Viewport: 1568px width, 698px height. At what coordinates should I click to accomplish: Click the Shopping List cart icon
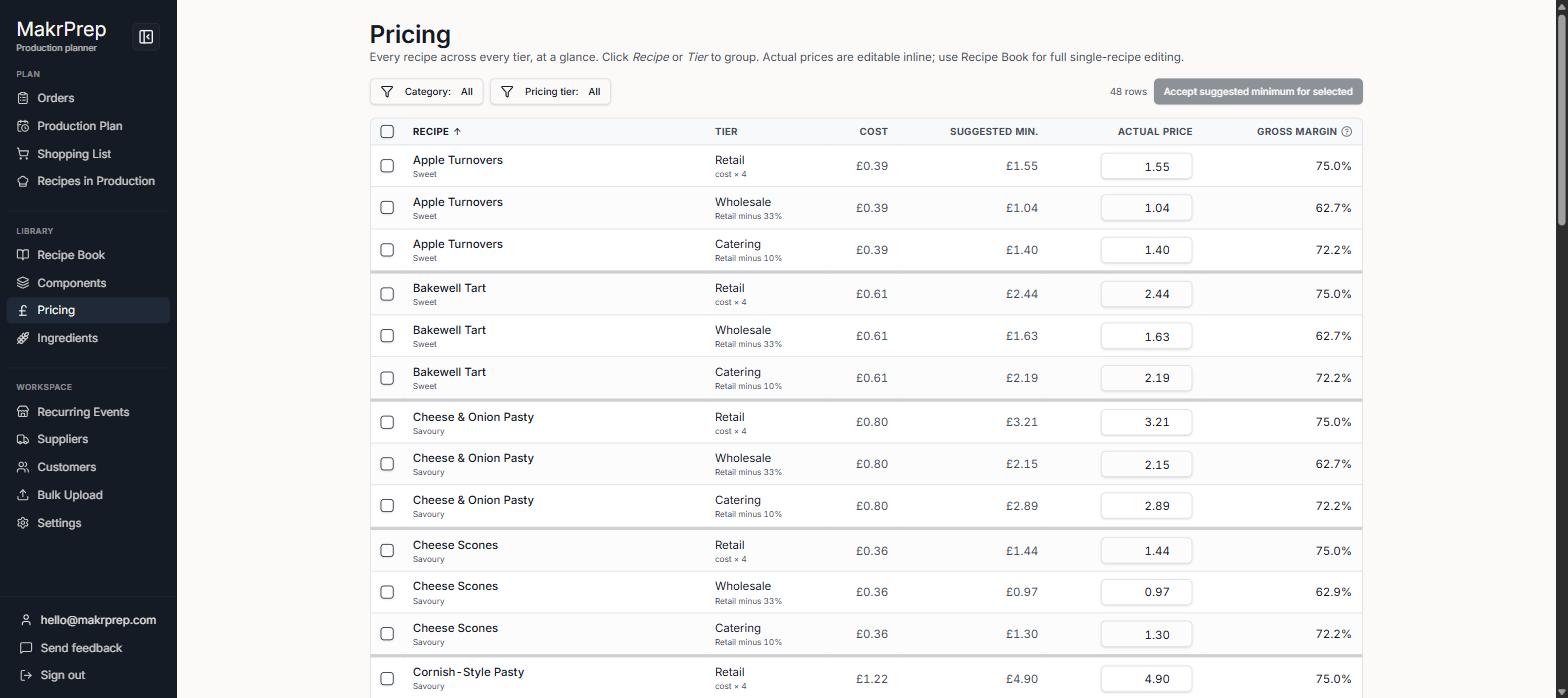(23, 154)
